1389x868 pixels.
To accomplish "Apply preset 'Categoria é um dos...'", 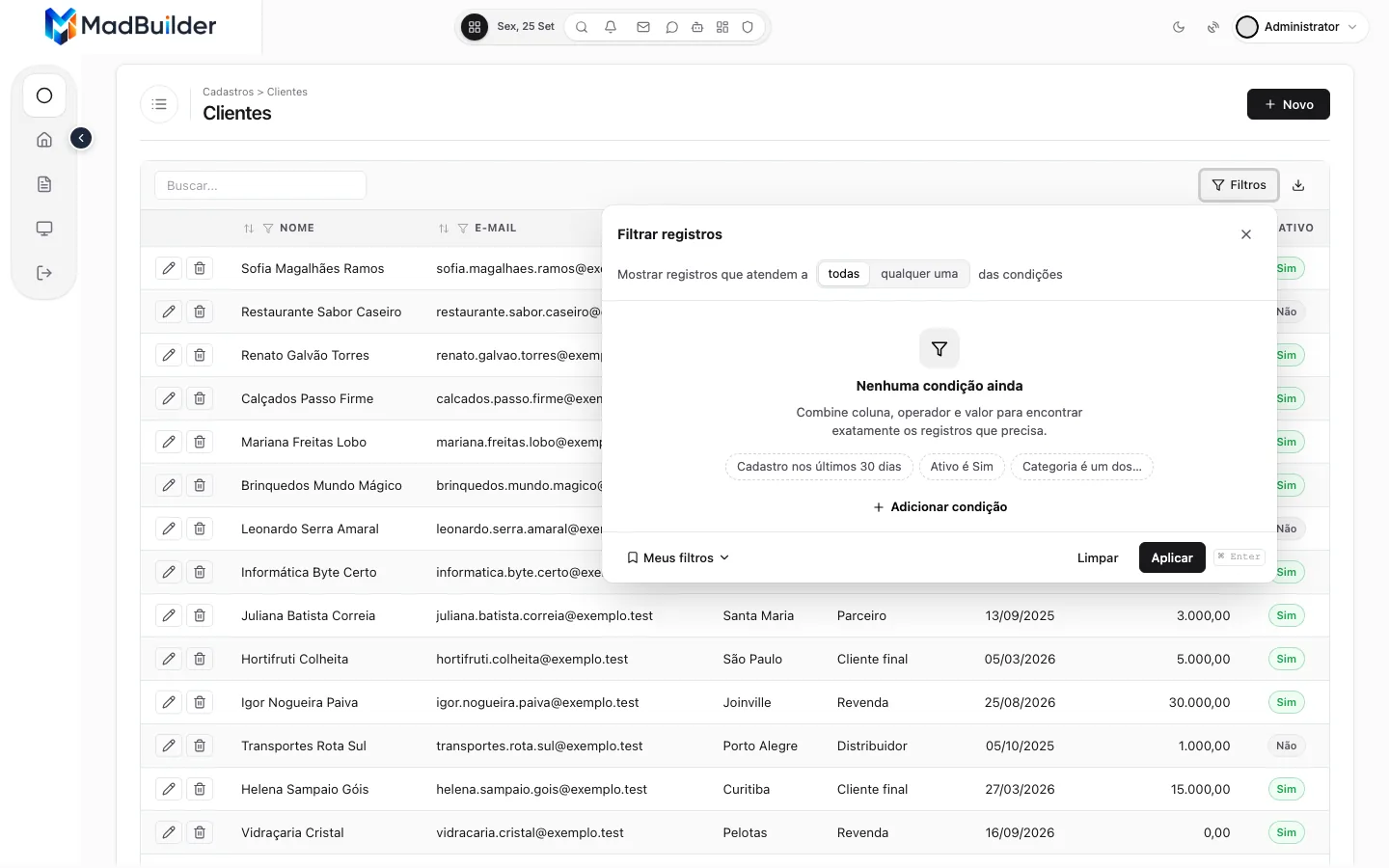I will (1081, 467).
